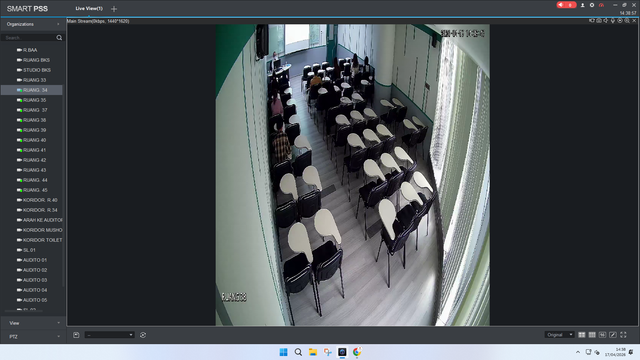Viewport: 640px width, 360px height.
Task: Open the settings gear in title bar
Action: click(x=591, y=5)
